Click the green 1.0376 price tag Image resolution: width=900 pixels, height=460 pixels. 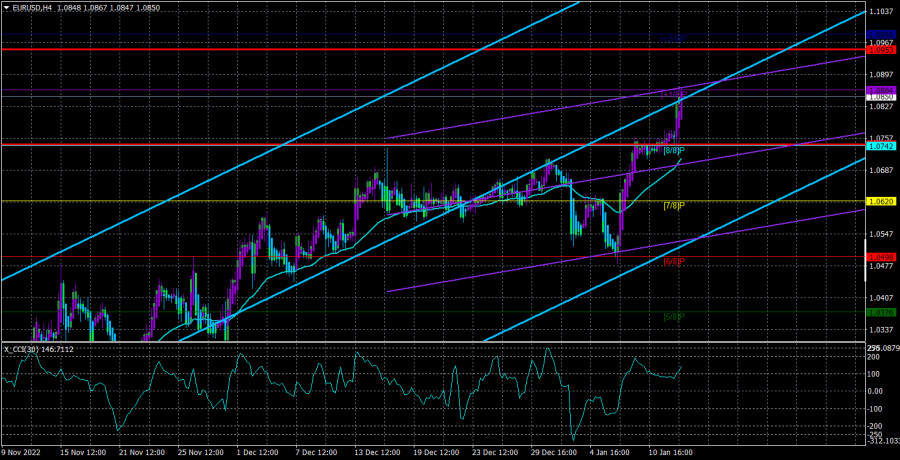click(x=880, y=312)
